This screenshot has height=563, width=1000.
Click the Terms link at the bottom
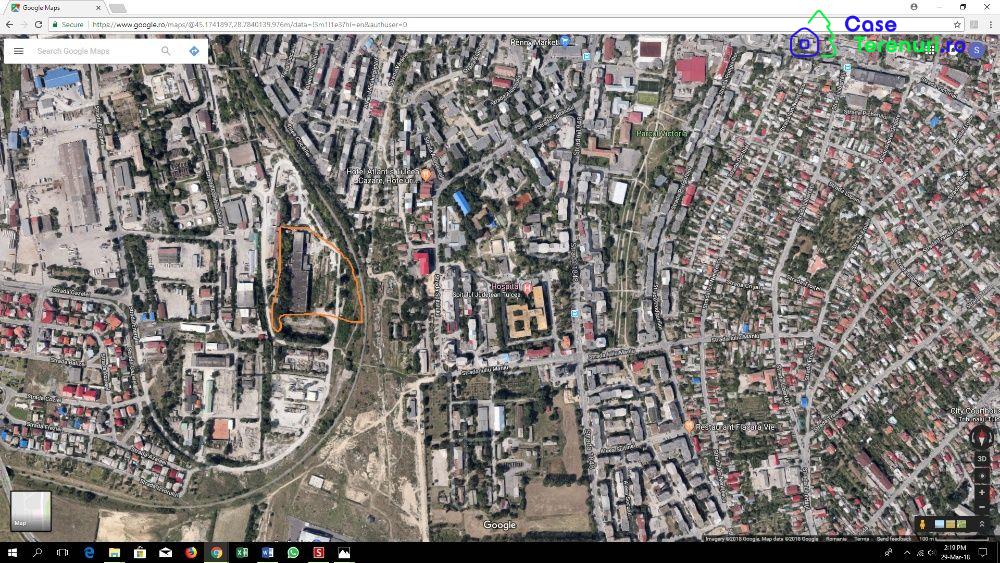861,538
